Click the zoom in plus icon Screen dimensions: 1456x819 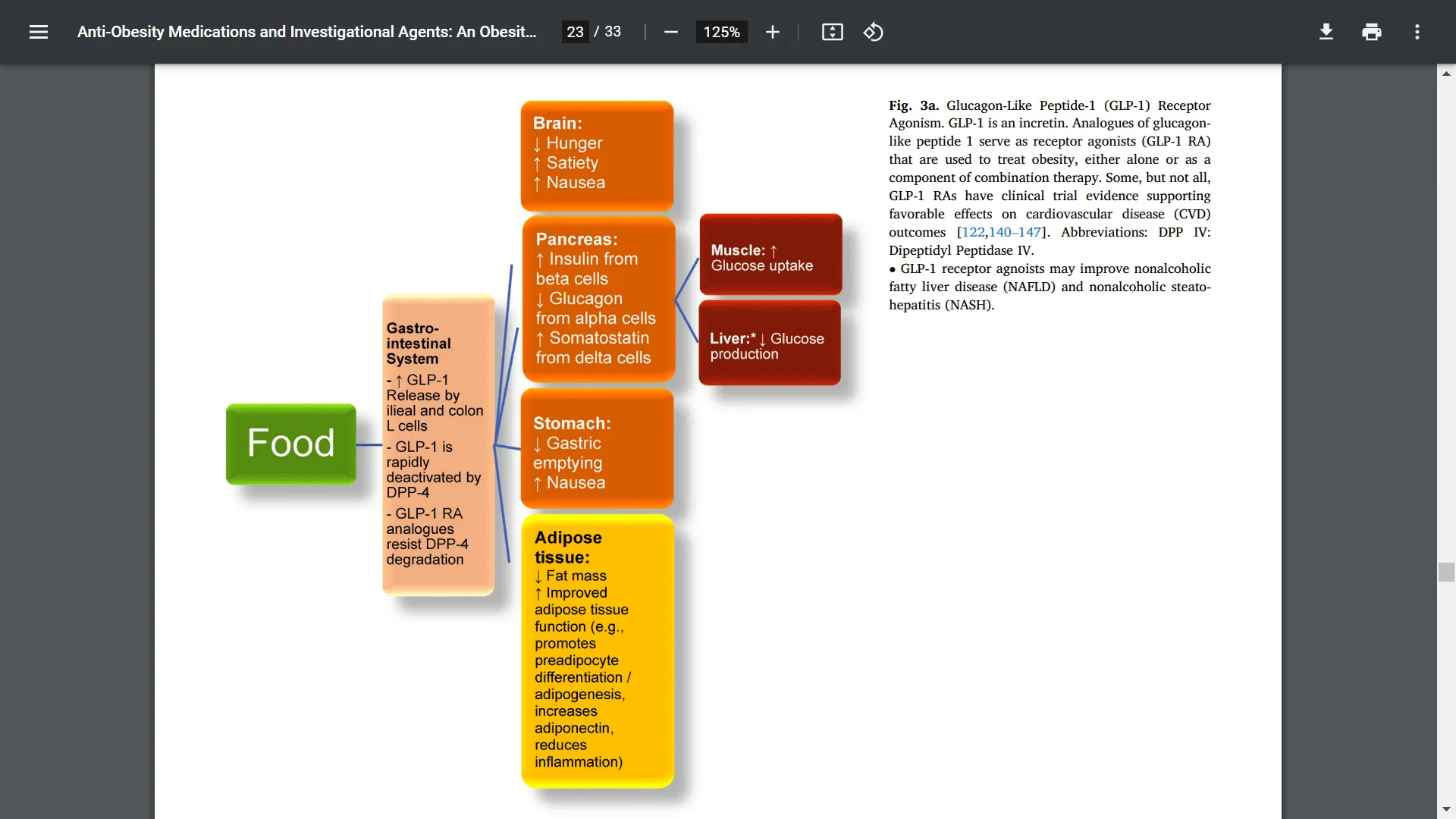(771, 32)
